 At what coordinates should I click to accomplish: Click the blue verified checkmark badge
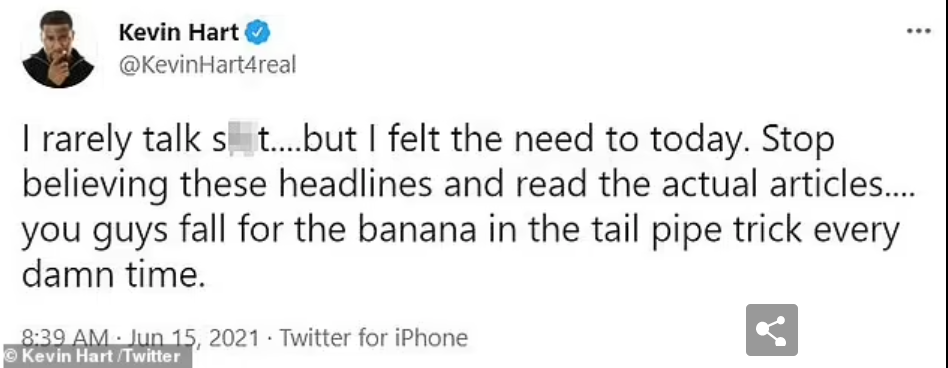point(257,32)
